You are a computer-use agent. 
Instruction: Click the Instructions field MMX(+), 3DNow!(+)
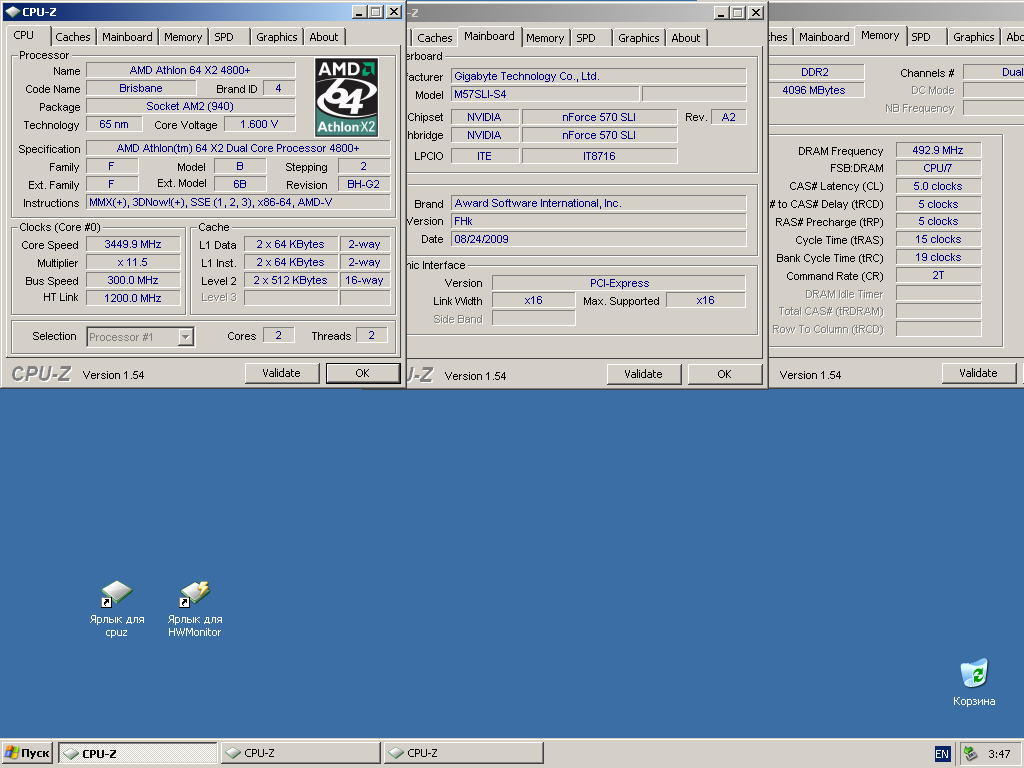[238, 202]
